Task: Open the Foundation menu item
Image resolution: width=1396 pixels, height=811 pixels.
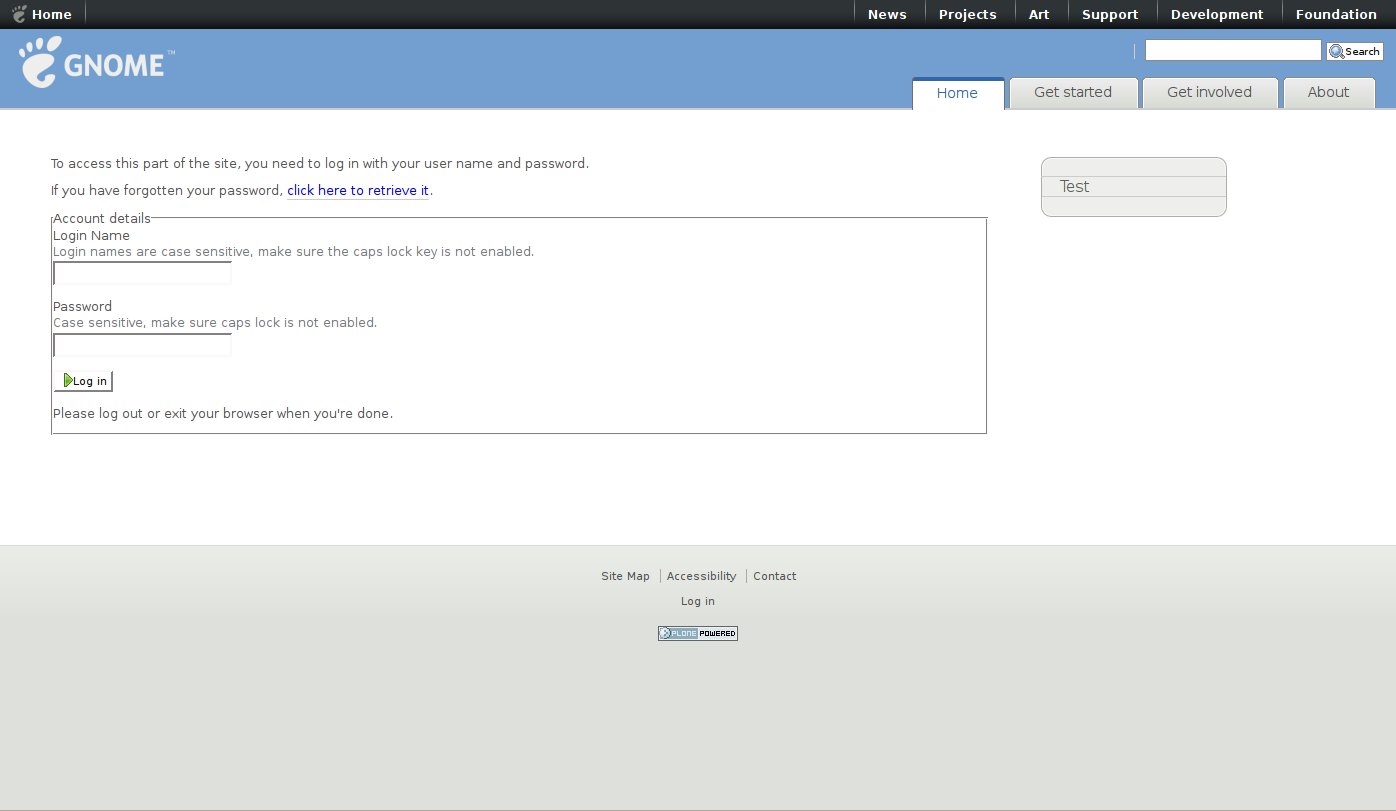Action: pyautogui.click(x=1336, y=14)
